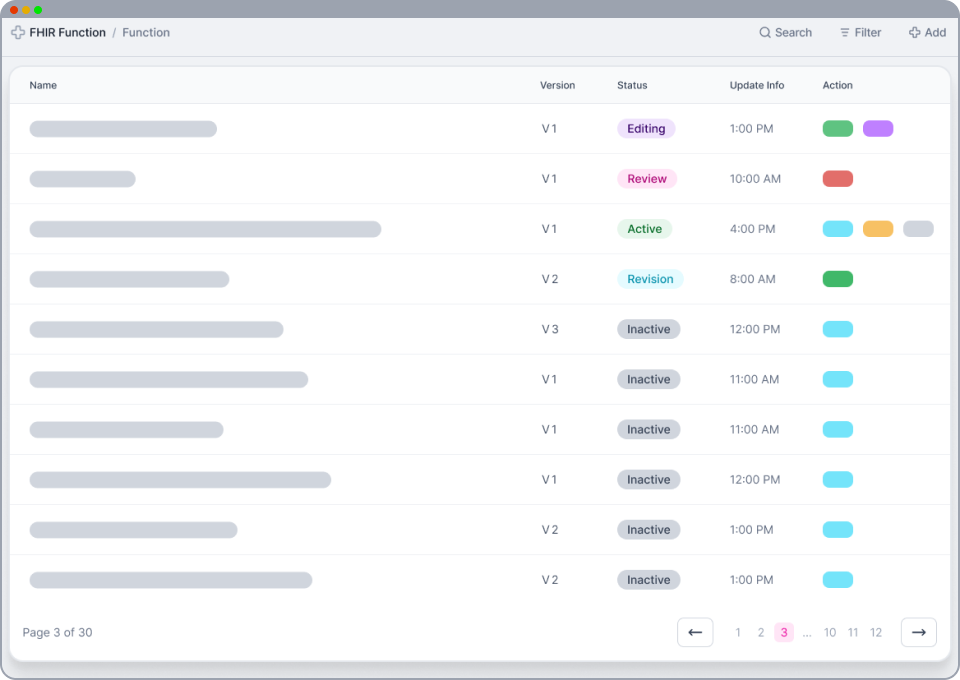Click green action pill in Revision row
Screen dimensions: 960x680
click(837, 279)
